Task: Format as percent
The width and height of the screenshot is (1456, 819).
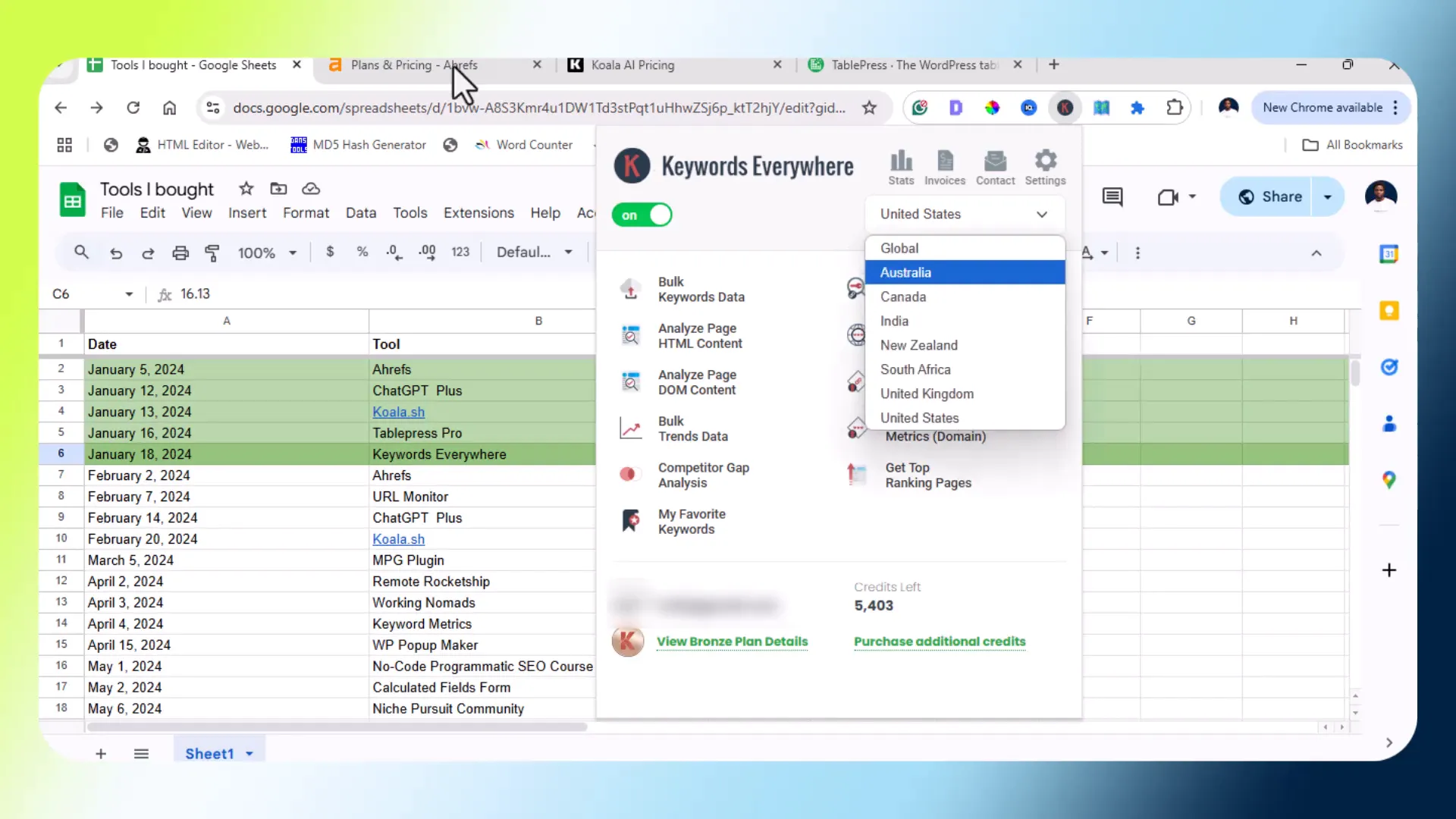Action: (x=362, y=252)
